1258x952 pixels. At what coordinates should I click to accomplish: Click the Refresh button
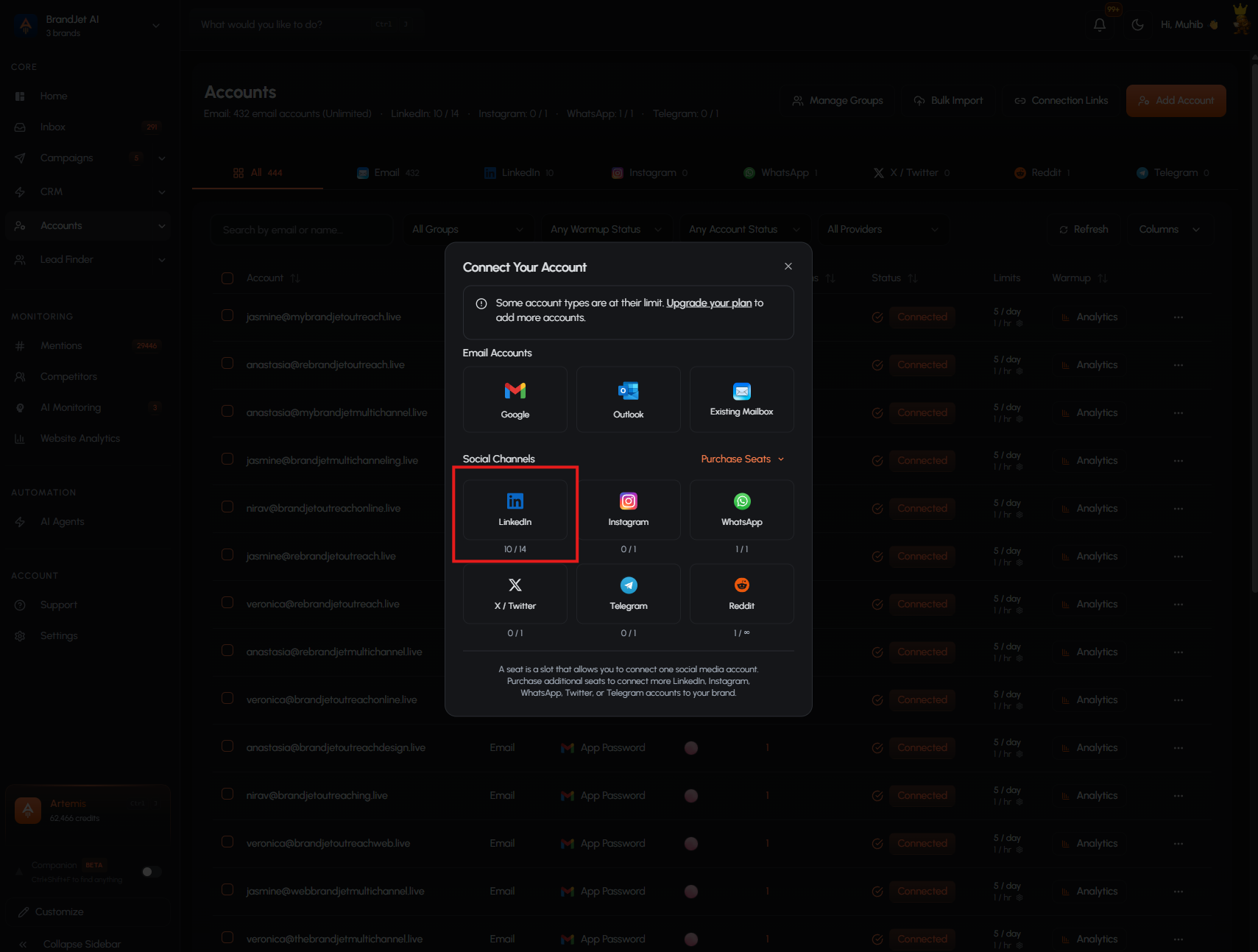[1084, 229]
